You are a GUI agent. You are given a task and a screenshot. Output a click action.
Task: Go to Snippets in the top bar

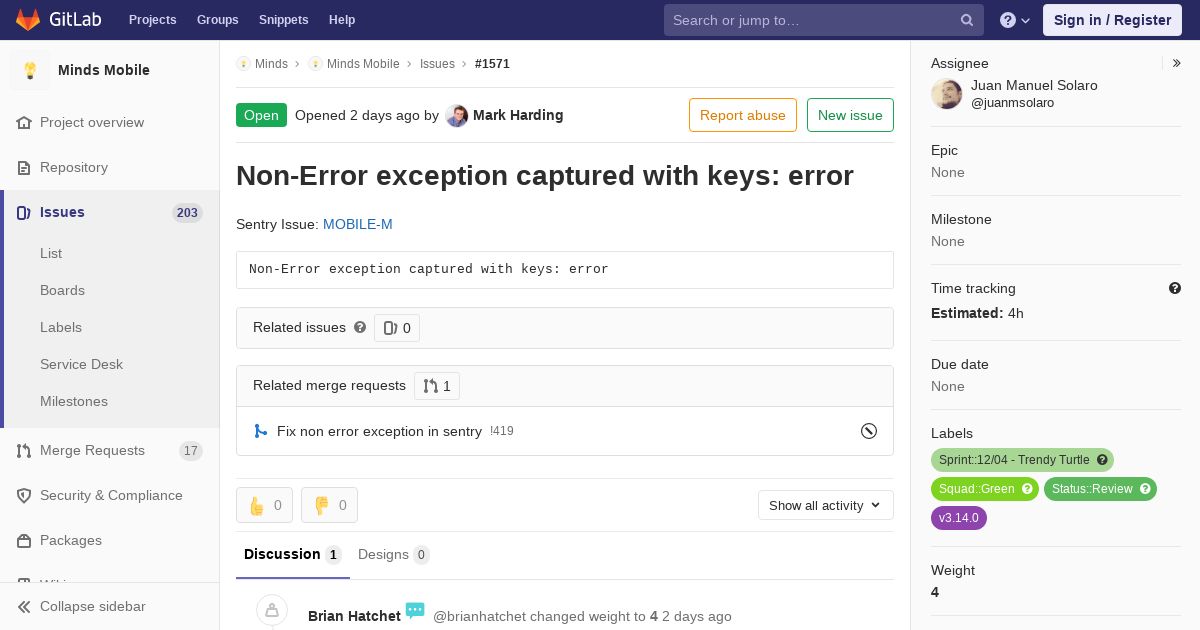coord(283,20)
